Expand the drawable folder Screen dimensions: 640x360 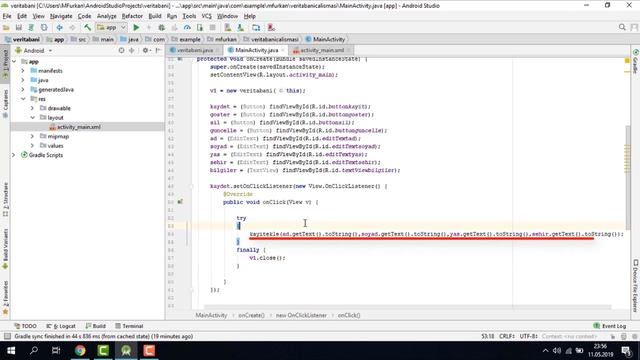32,108
